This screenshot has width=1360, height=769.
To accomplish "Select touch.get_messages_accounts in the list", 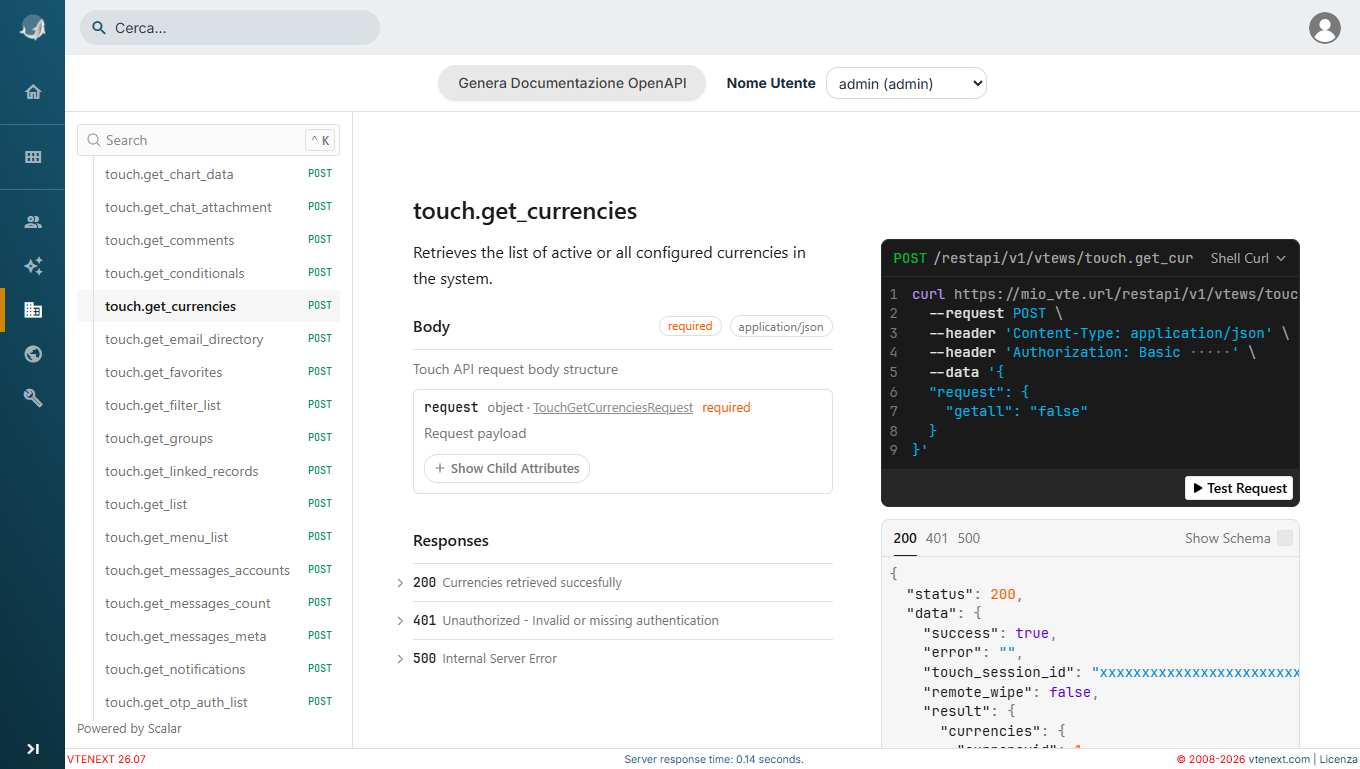I will tap(208, 570).
